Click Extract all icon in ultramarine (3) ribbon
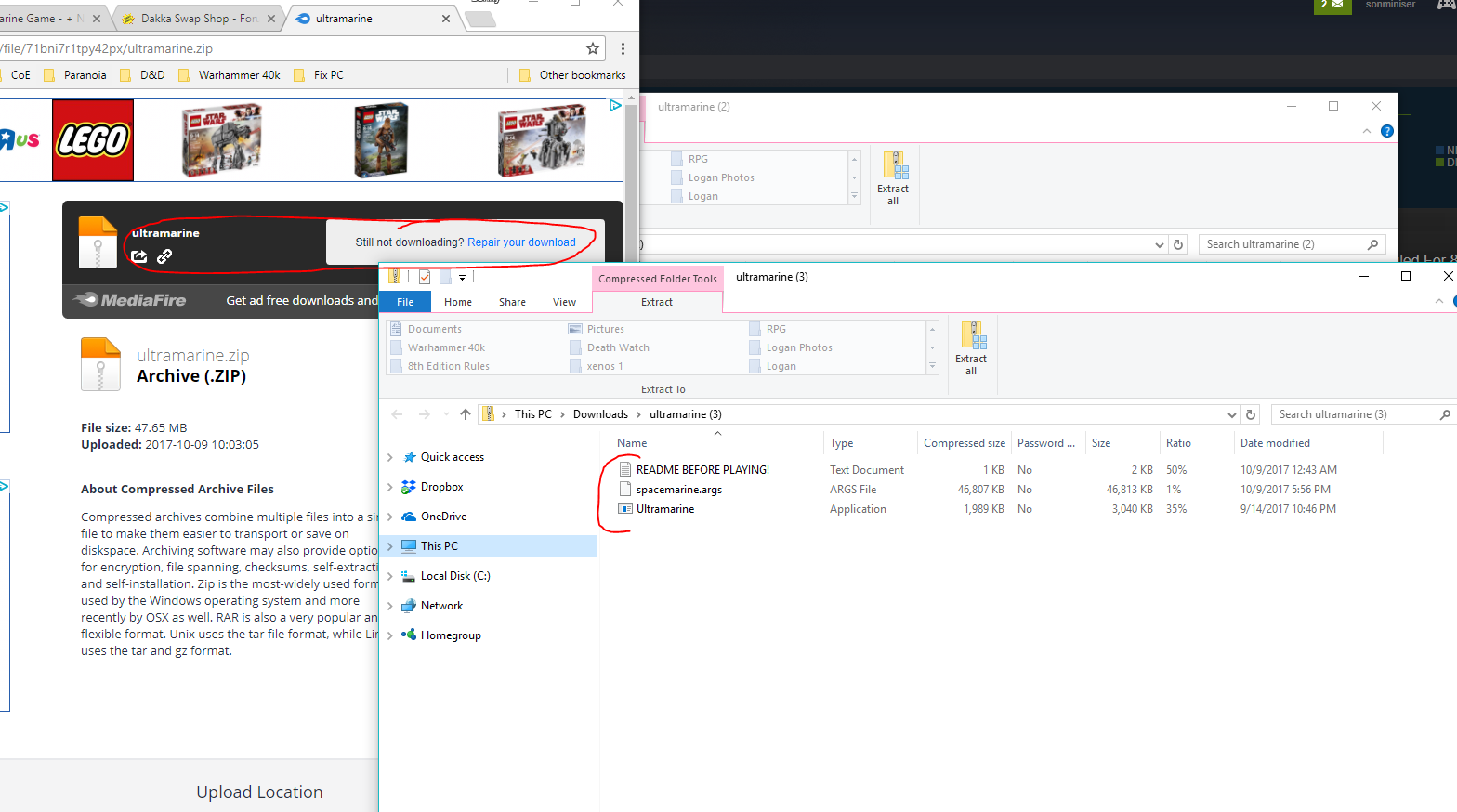Viewport: 1457px width, 812px height. click(x=971, y=347)
